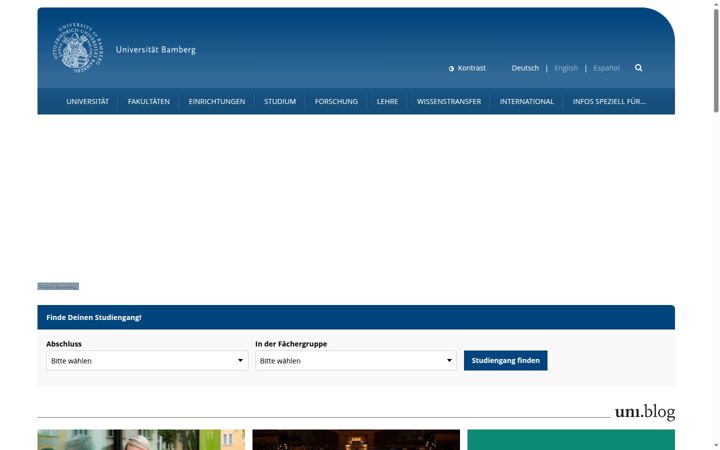Switch language to English
720x450 pixels.
coord(566,68)
